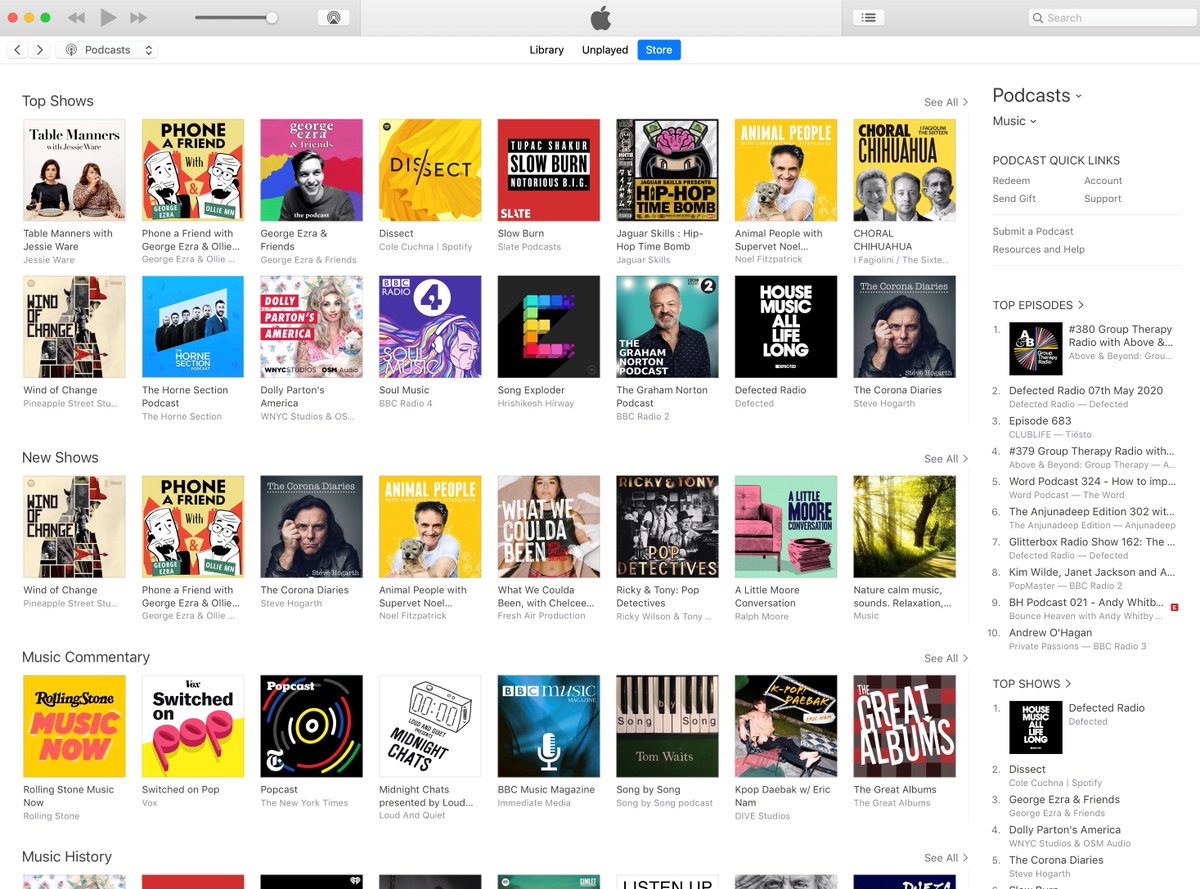Open Dolly Parton's America cover in Top Shows

click(x=311, y=327)
